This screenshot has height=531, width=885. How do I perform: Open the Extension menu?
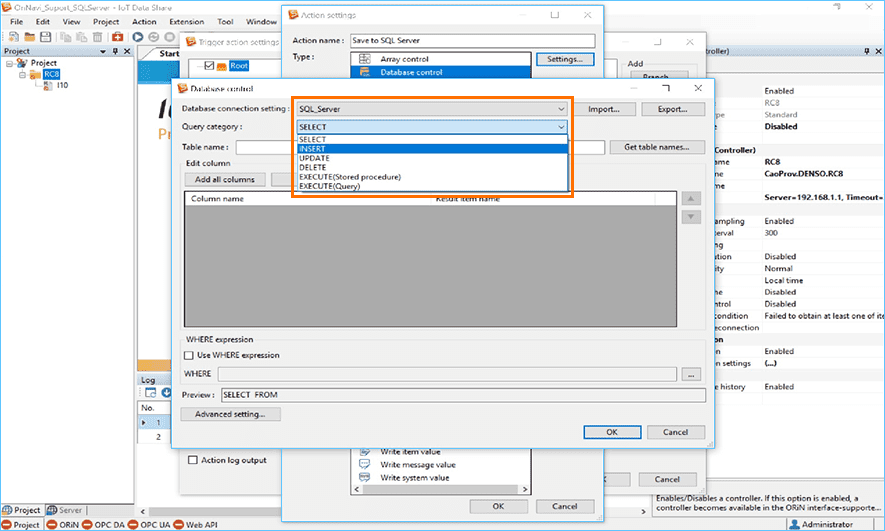[187, 21]
